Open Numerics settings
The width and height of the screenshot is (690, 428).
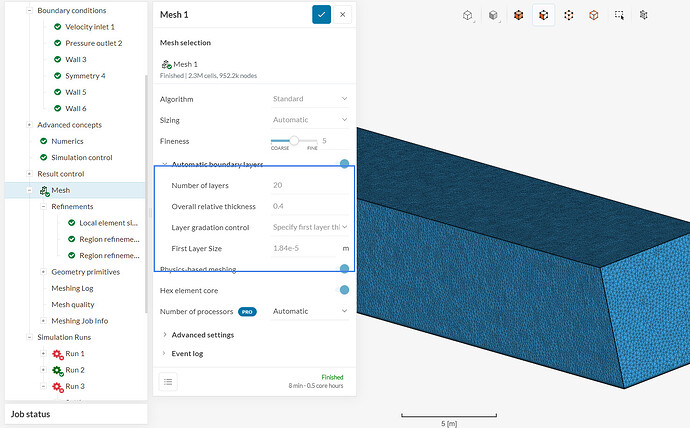67,141
